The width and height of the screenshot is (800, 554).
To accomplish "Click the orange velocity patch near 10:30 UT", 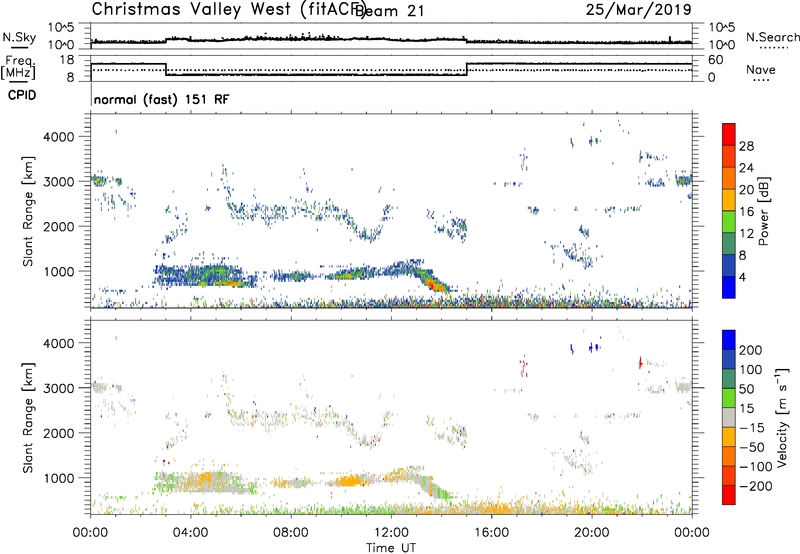I will [349, 480].
